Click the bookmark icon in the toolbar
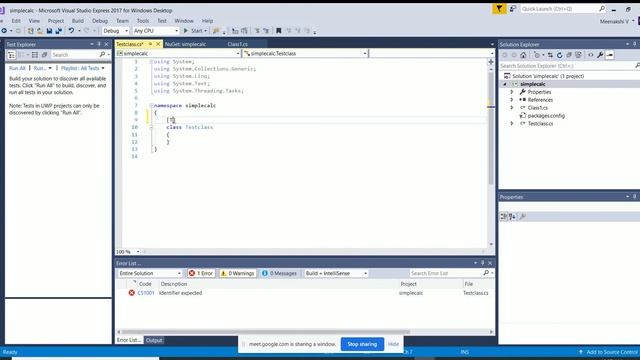Screen dimensions: 640x360 (279, 31)
